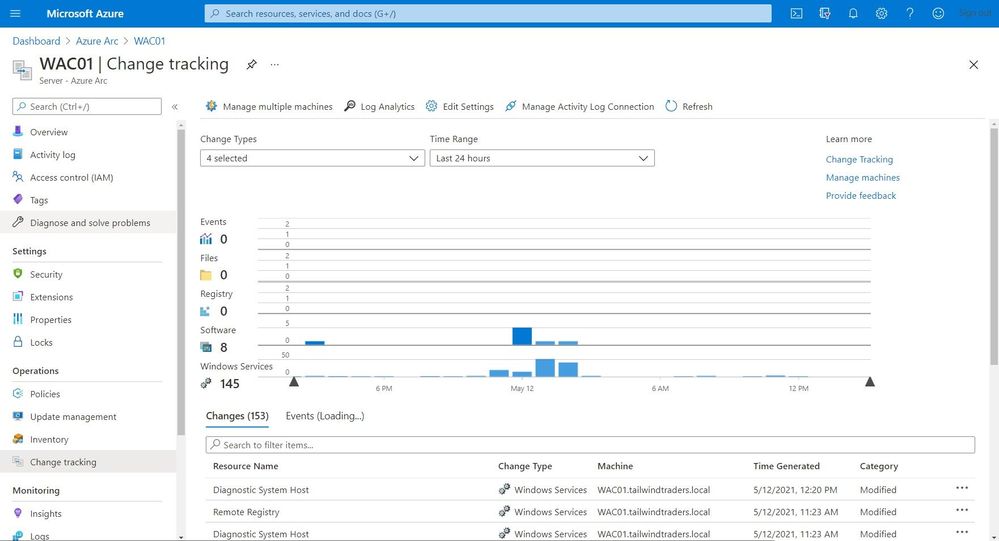Switch to the Changes (153) tab
Image resolution: width=999 pixels, height=541 pixels.
click(x=237, y=416)
